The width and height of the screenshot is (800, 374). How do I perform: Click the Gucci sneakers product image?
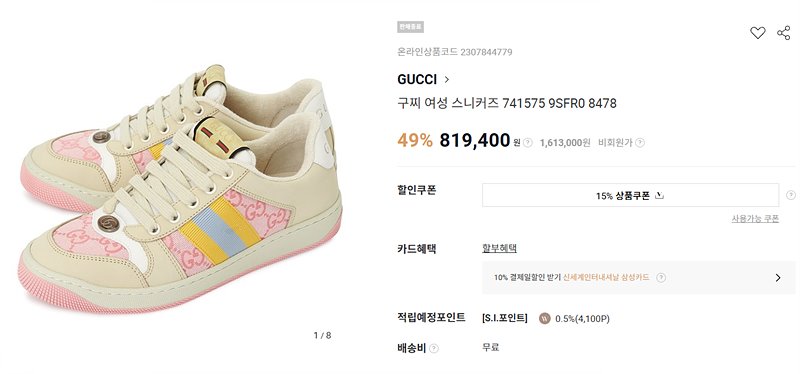(x=180, y=189)
